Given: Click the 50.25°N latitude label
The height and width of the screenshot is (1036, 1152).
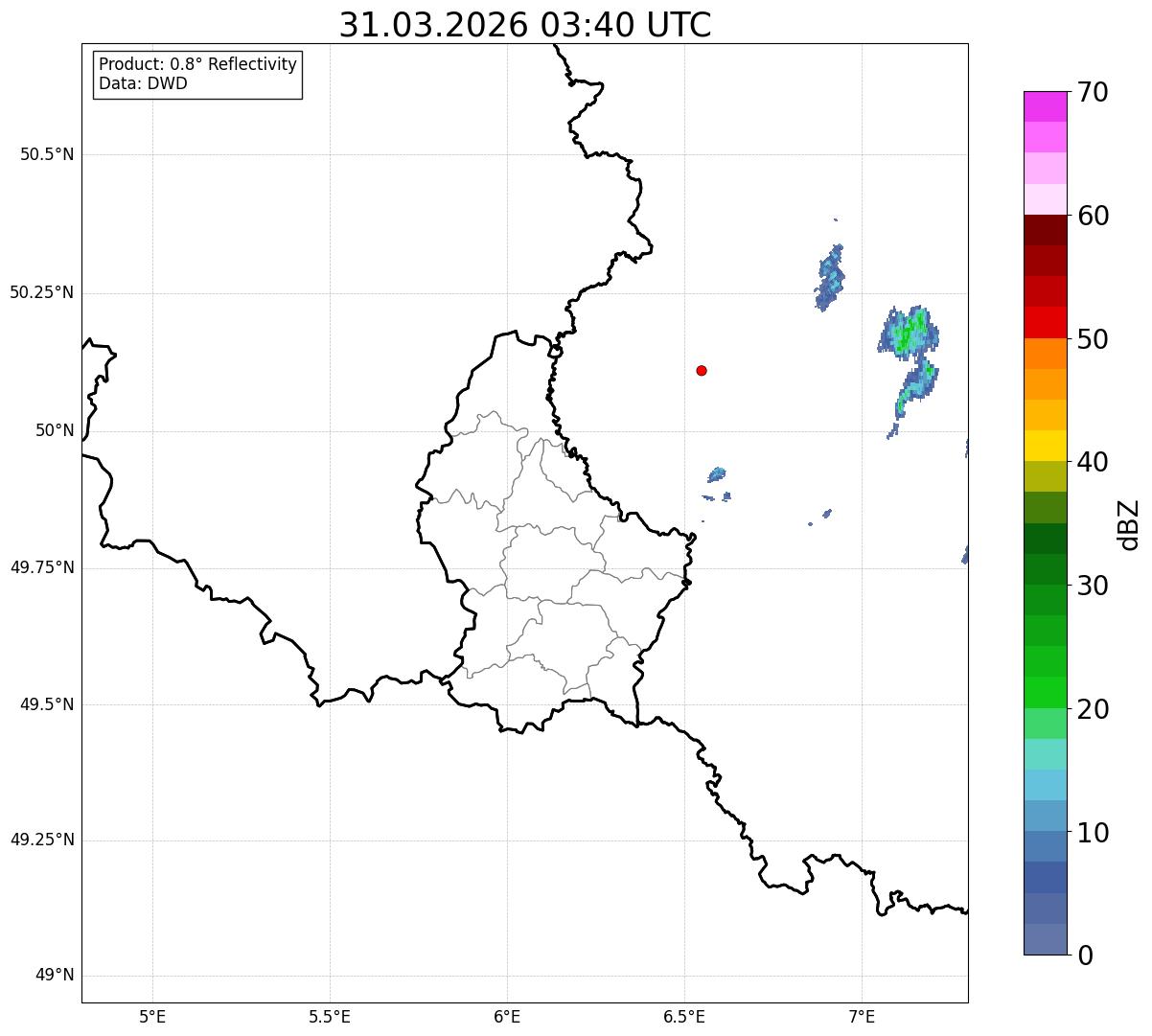Looking at the screenshot, I should point(42,292).
